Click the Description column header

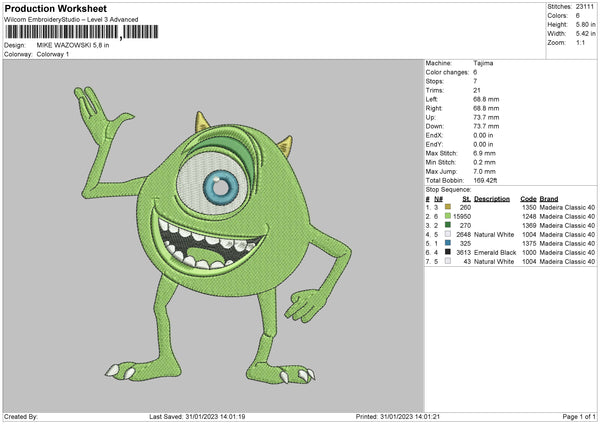tap(492, 198)
